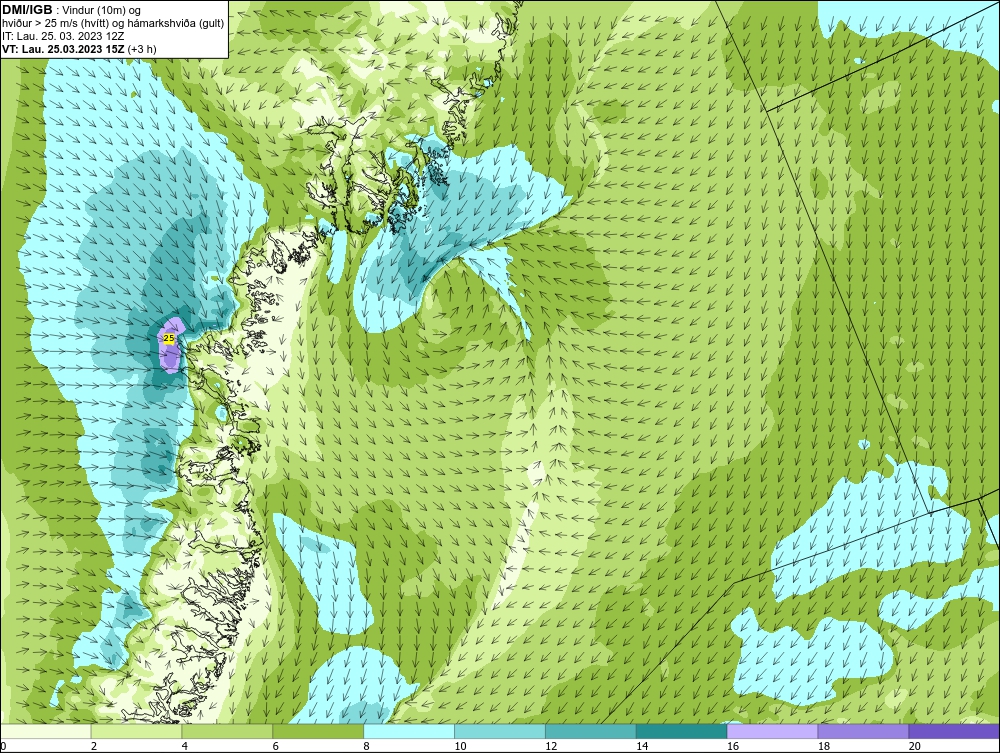
Task: Click the 8–10 m/s cyan legend color
Action: tap(409, 731)
